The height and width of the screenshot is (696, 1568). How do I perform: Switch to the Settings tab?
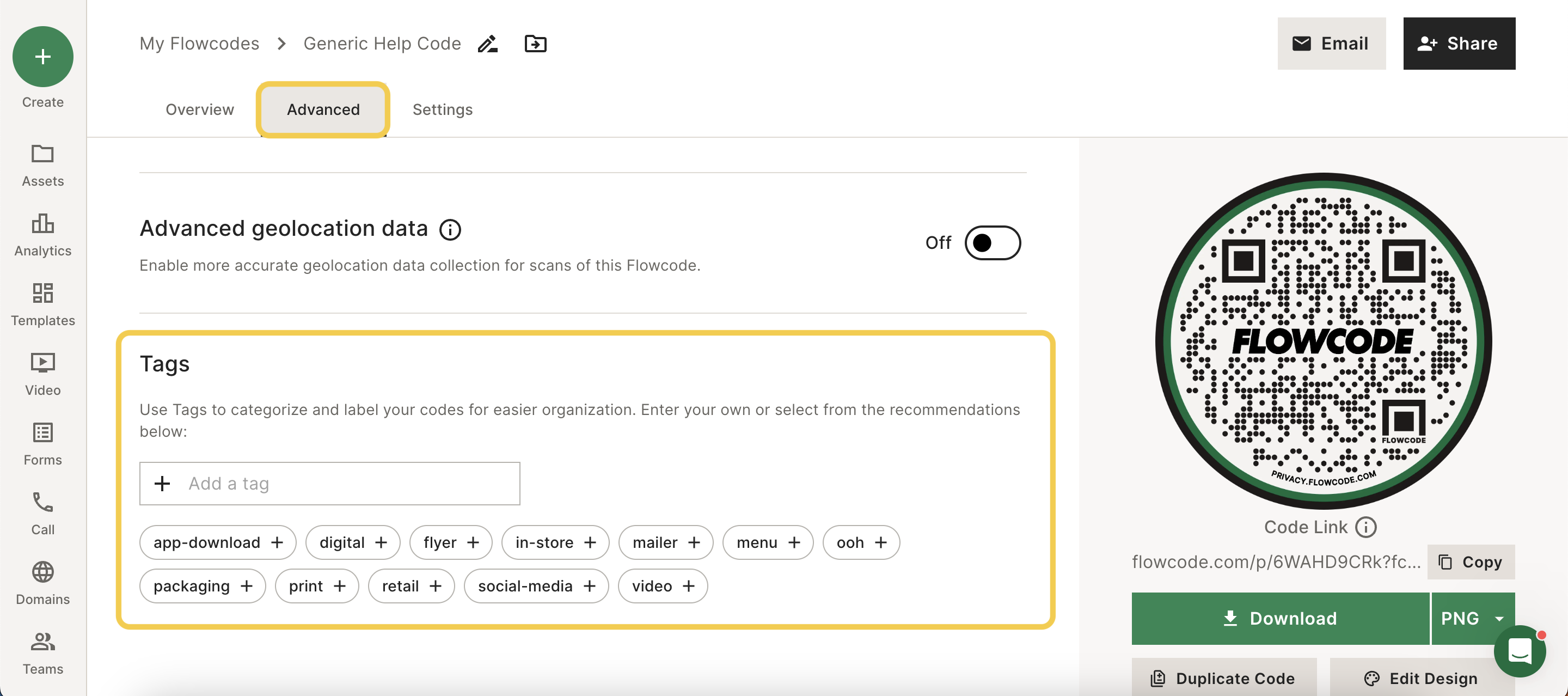[x=443, y=109]
